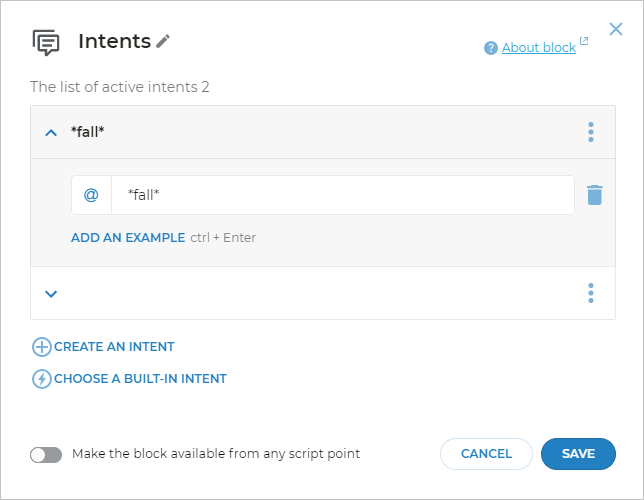Click the Cancel button
Viewport: 644px width, 500px height.
[x=486, y=454]
